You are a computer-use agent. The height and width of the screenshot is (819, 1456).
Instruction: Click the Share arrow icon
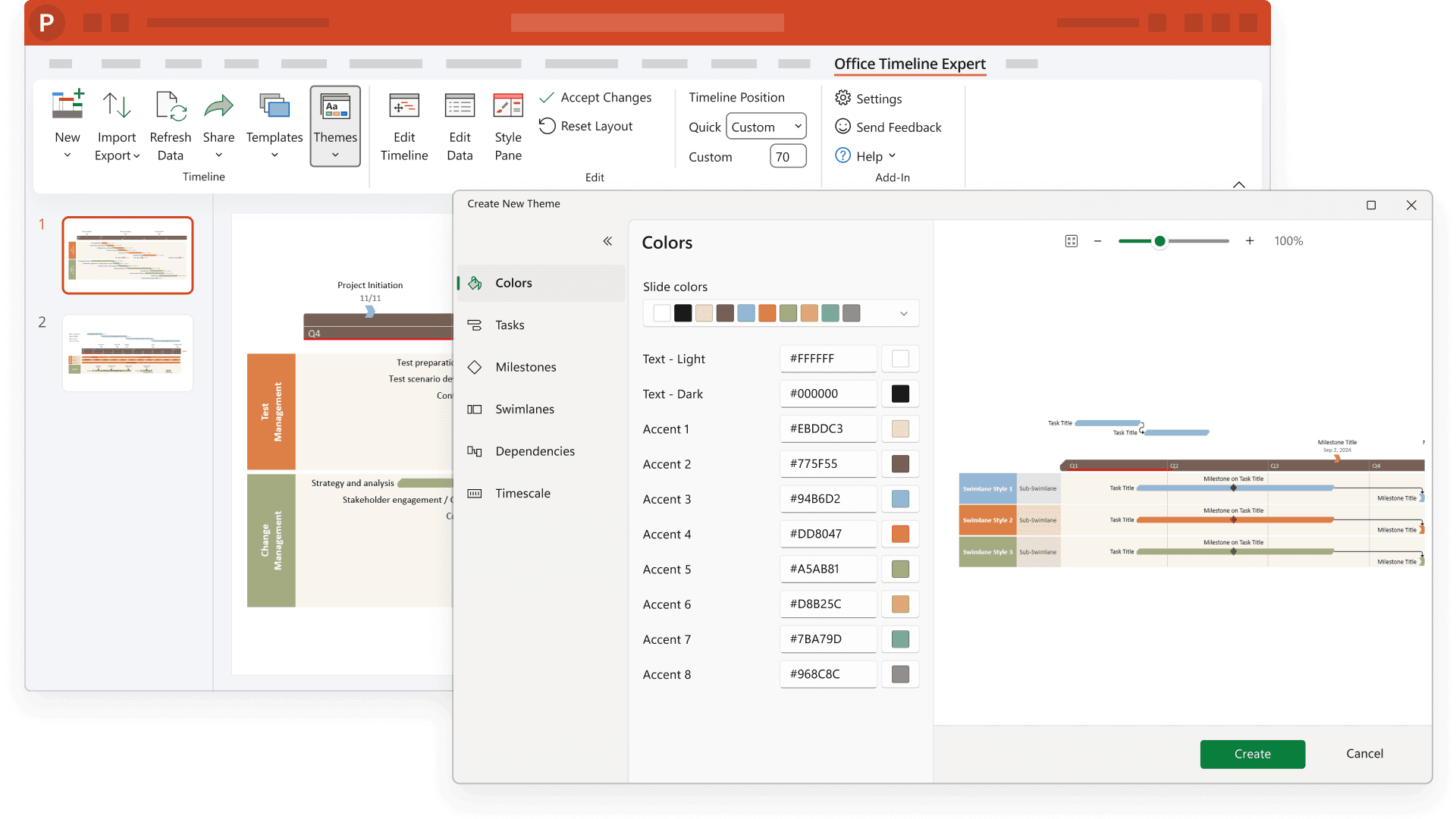coord(218,106)
